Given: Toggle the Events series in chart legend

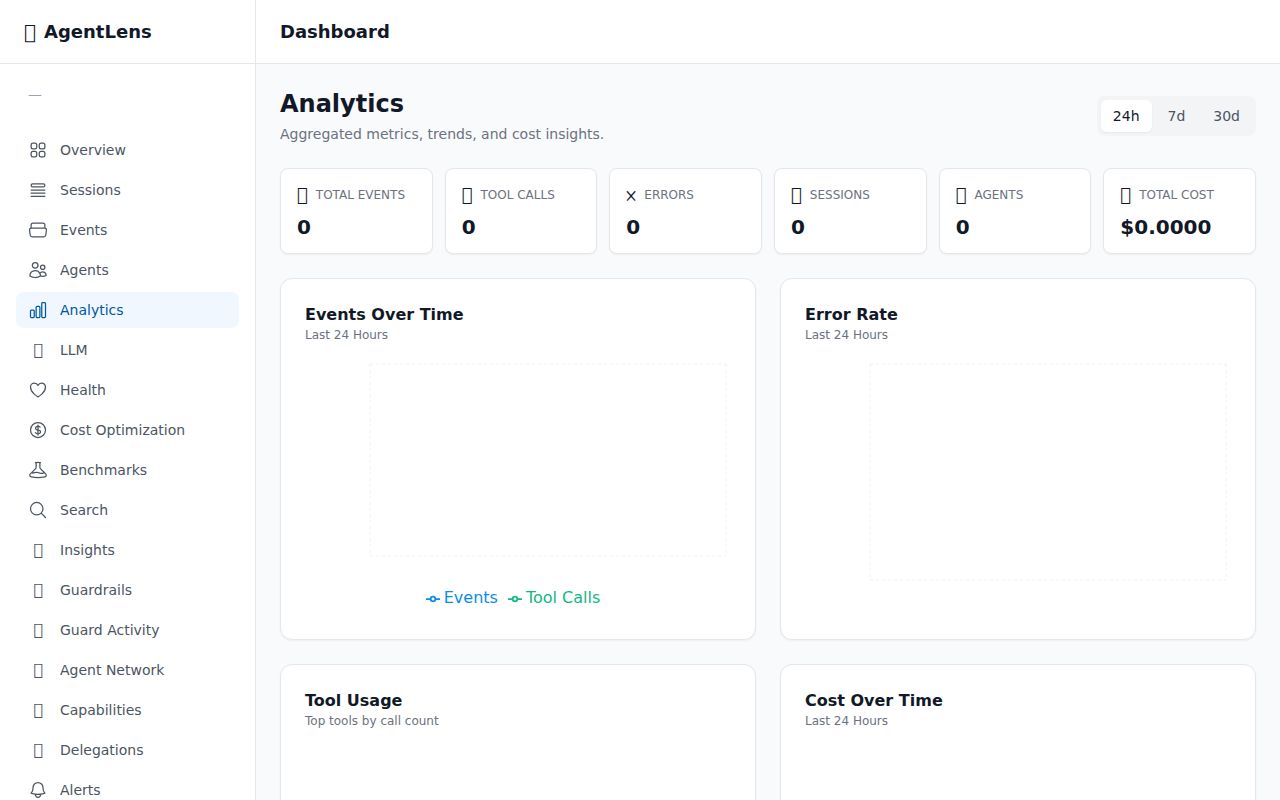Looking at the screenshot, I should (461, 597).
